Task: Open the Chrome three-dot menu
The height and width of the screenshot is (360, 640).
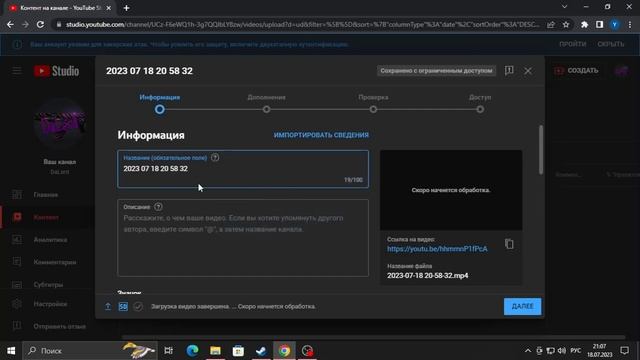Action: coord(630,24)
